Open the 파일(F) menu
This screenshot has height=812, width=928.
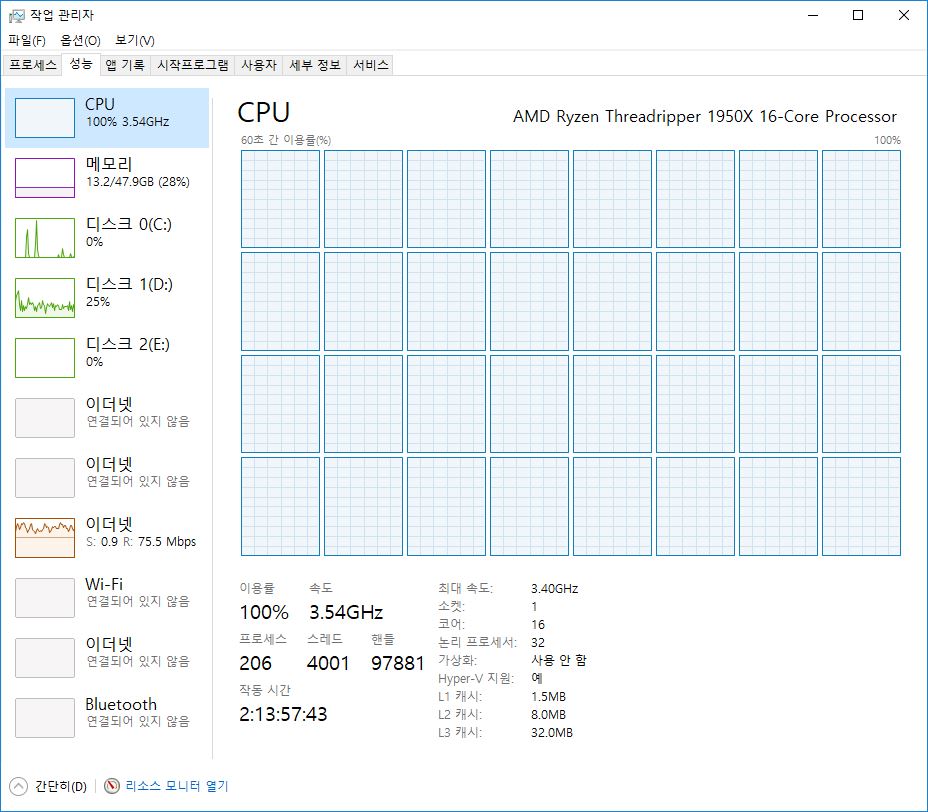(x=27, y=40)
